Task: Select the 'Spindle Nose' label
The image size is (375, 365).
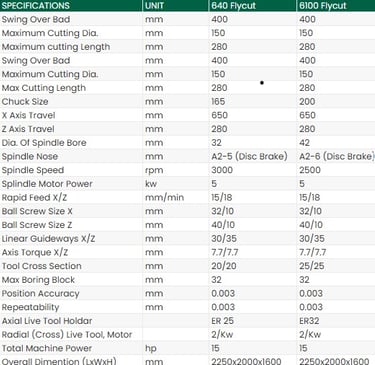Action: (30, 156)
